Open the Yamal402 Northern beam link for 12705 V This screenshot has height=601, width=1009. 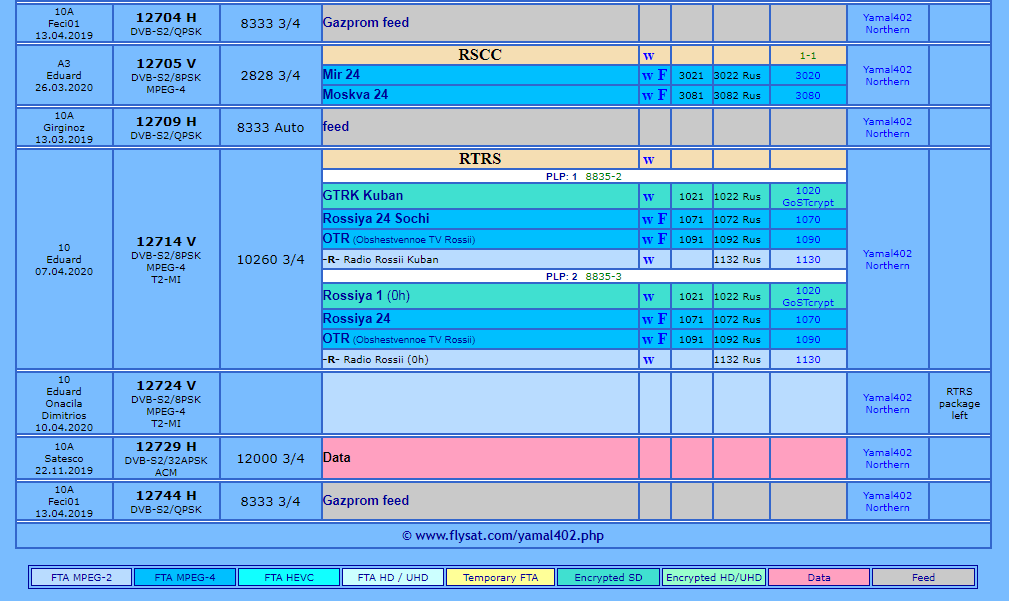pos(887,75)
